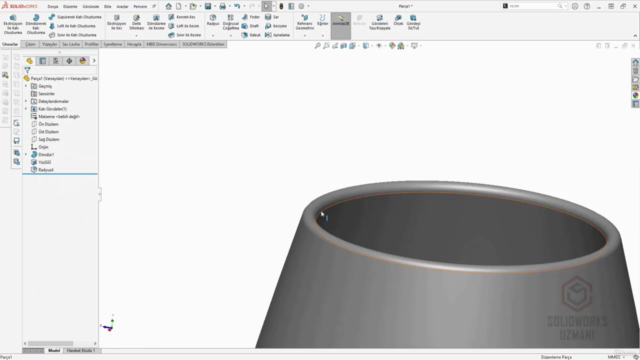Open Options gear icon in top toolbar
Image resolution: width=640 pixels, height=360 pixels.
(301, 6)
